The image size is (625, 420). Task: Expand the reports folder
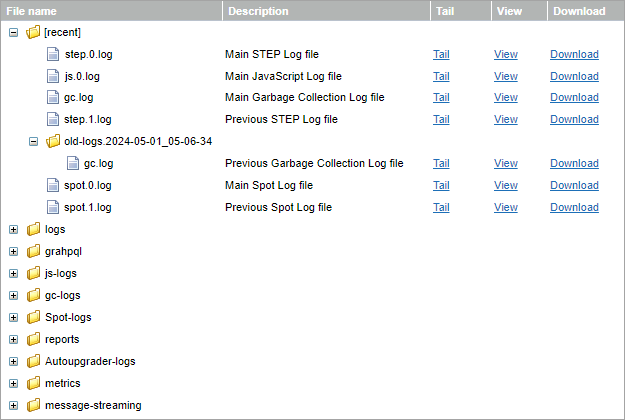click(x=13, y=339)
